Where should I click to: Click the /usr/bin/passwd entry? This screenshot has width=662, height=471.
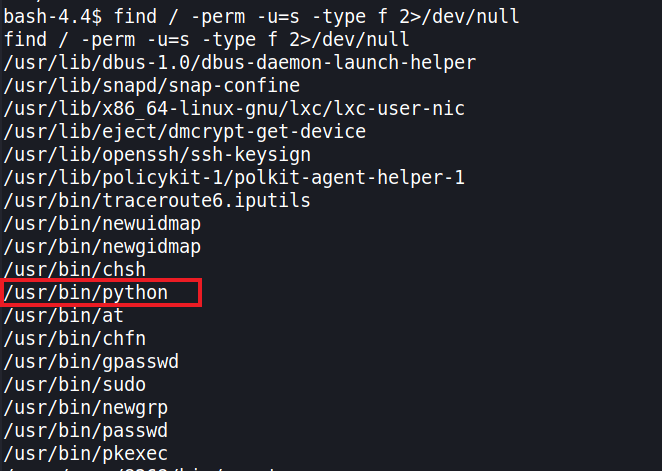(x=86, y=431)
